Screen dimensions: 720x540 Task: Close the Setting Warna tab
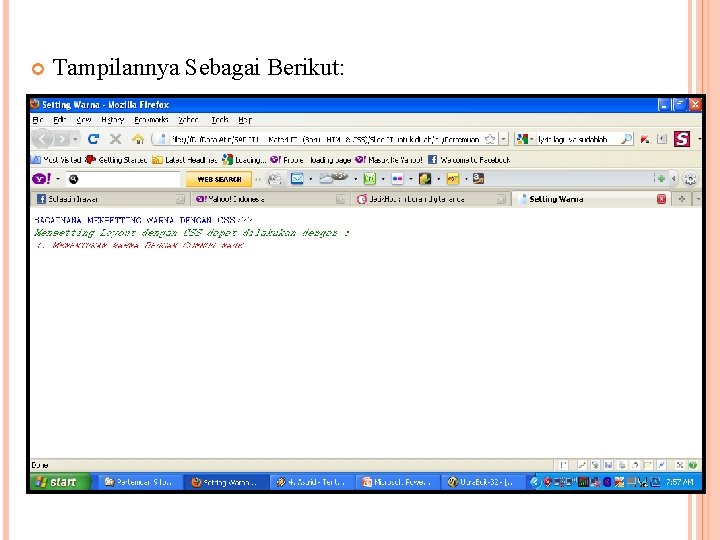[661, 199]
